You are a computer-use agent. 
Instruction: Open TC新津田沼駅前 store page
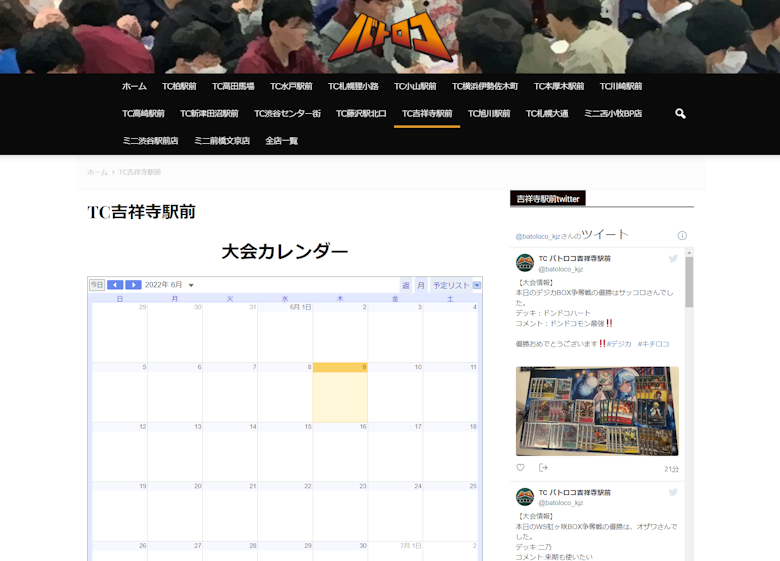[209, 114]
